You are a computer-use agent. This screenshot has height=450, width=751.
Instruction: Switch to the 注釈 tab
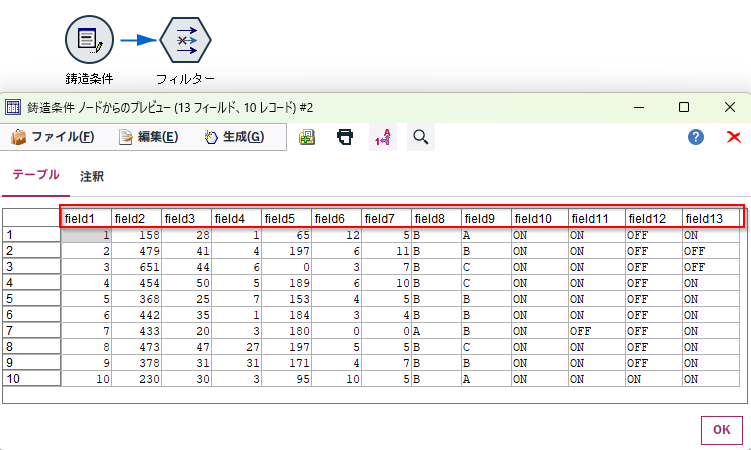(92, 176)
